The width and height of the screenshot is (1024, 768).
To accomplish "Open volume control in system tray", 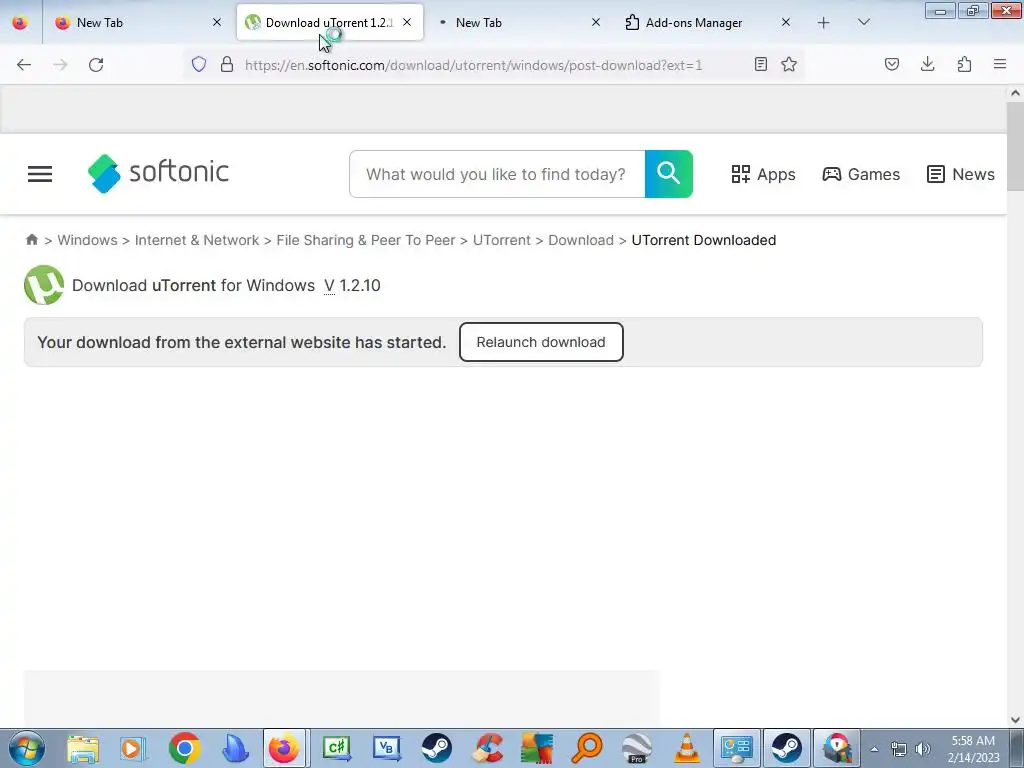I will [923, 749].
